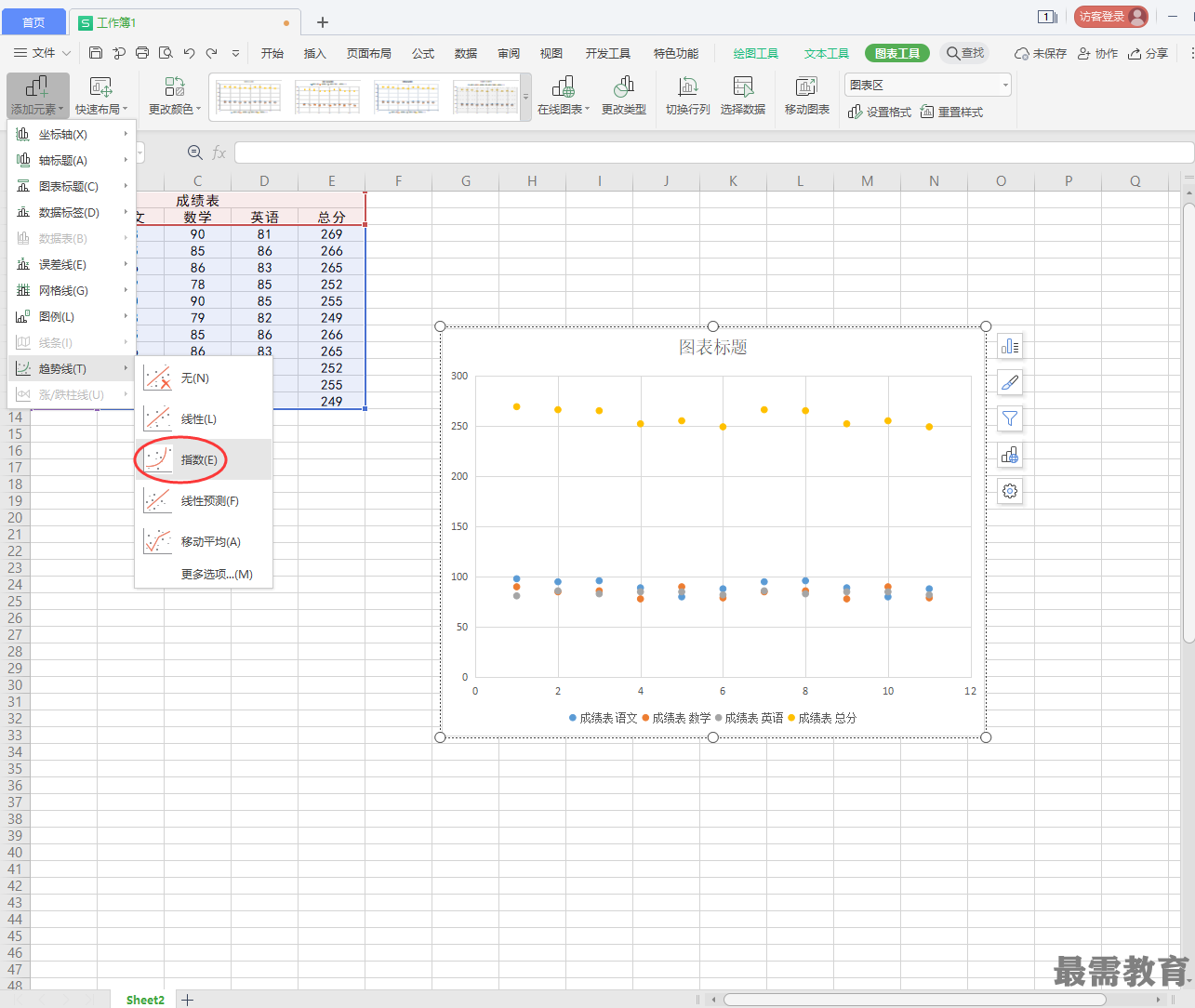This screenshot has width=1195, height=1008.
Task: Open the Online Charts (在线图表) menu
Action: (563, 96)
